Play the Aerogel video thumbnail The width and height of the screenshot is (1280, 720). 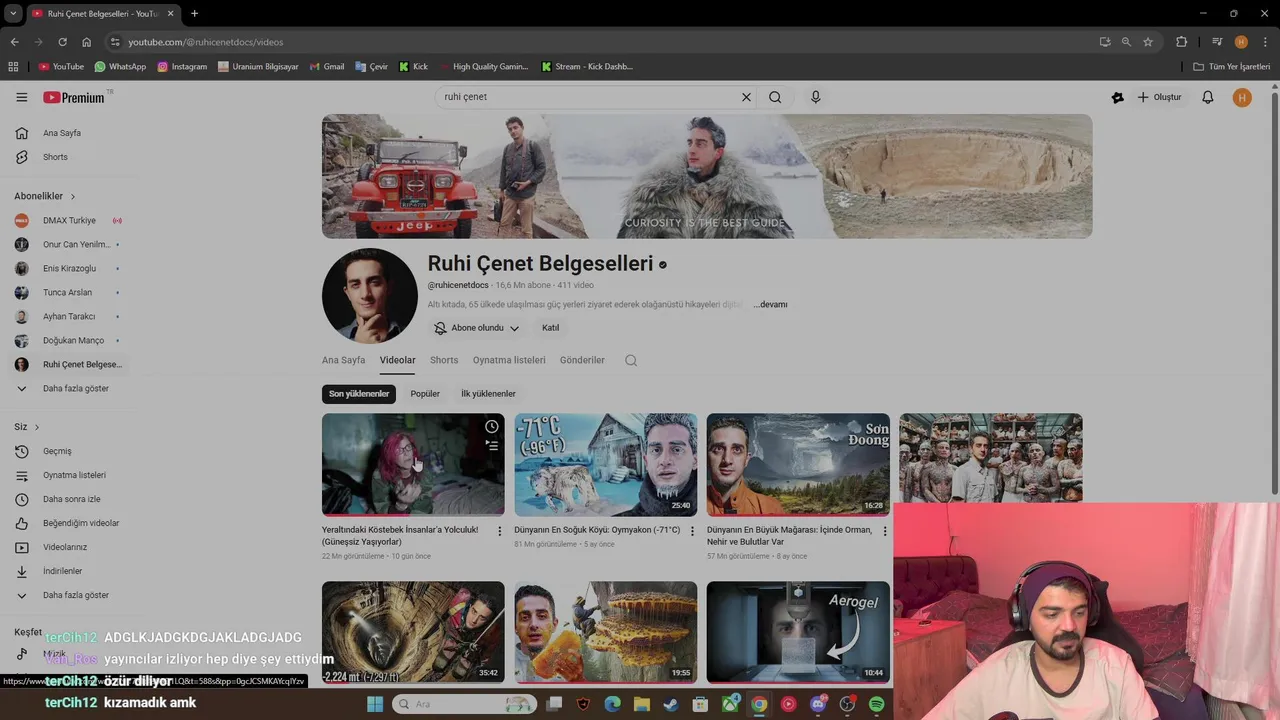coord(798,632)
